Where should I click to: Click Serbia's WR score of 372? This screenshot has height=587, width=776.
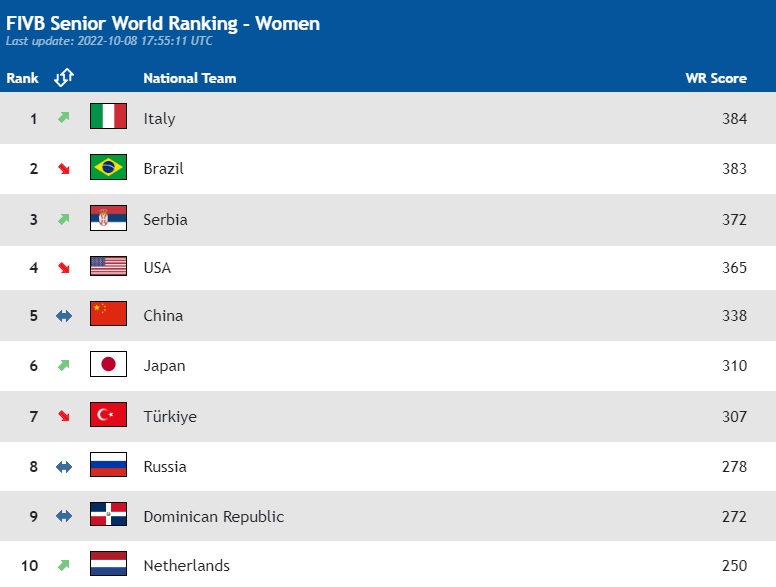tap(734, 219)
